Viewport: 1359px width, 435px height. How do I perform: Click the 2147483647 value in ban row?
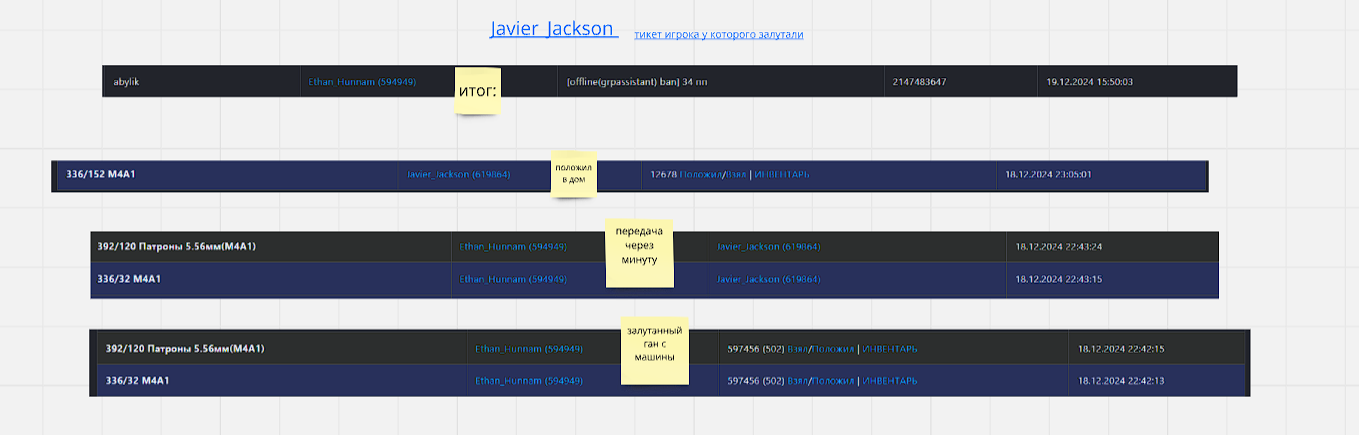click(x=919, y=82)
